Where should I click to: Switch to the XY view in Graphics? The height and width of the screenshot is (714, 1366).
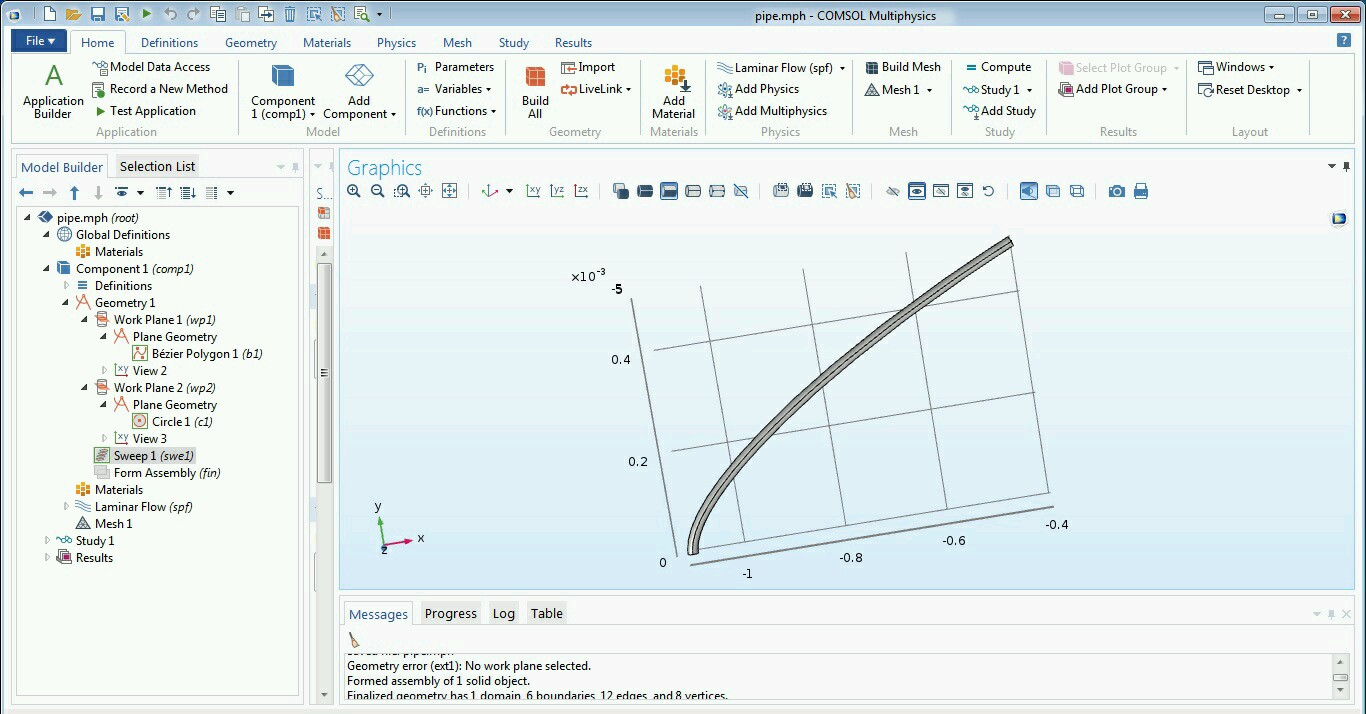(534, 191)
